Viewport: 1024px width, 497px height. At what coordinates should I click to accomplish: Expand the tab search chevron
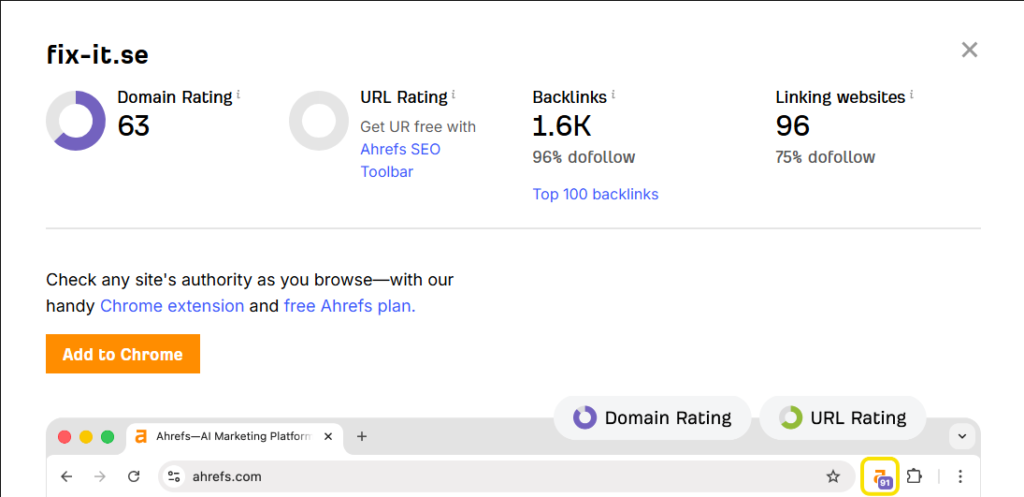[x=962, y=436]
